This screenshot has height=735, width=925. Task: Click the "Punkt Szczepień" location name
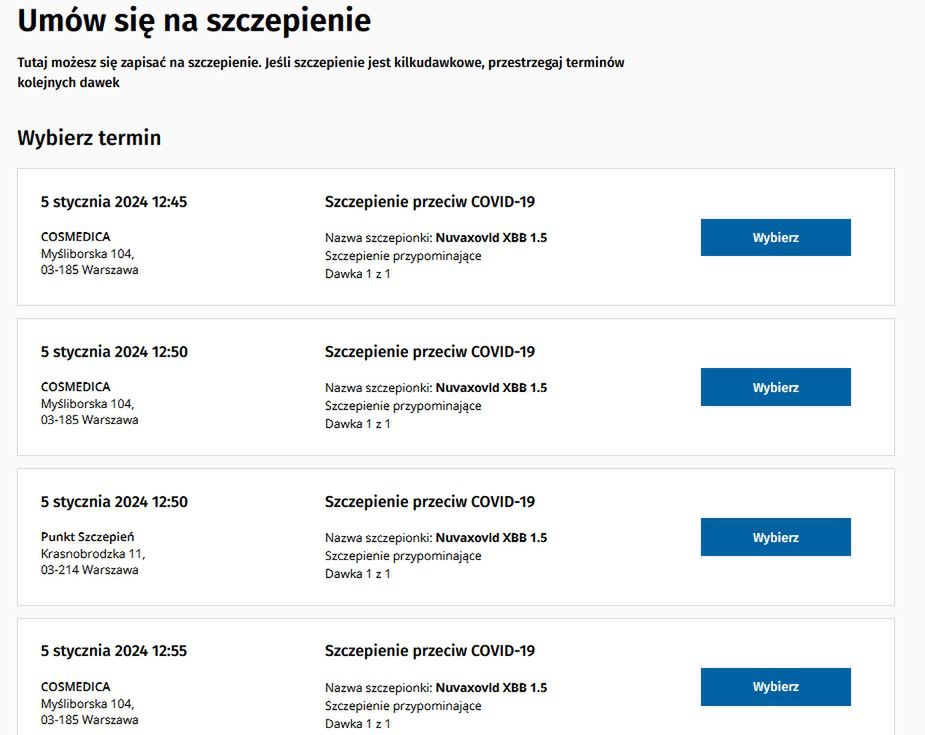click(x=87, y=537)
